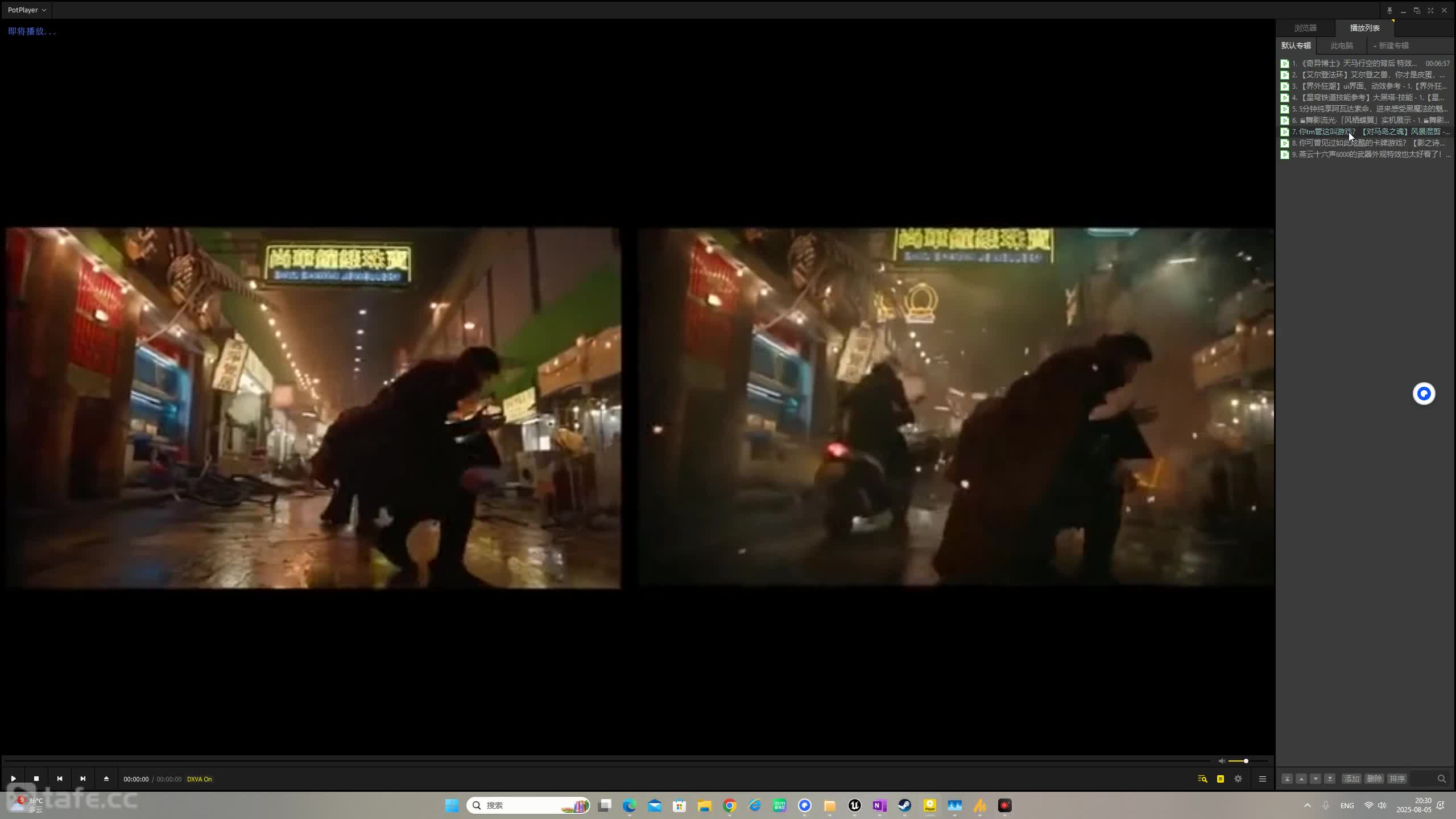This screenshot has width=1456, height=819.
Task: Start playback with the Play button
Action: point(13,779)
